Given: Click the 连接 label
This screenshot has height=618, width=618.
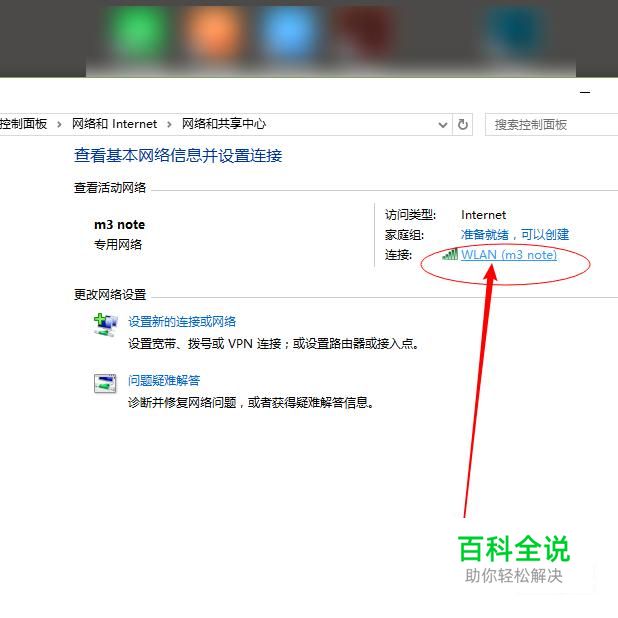Looking at the screenshot, I should coord(398,255).
